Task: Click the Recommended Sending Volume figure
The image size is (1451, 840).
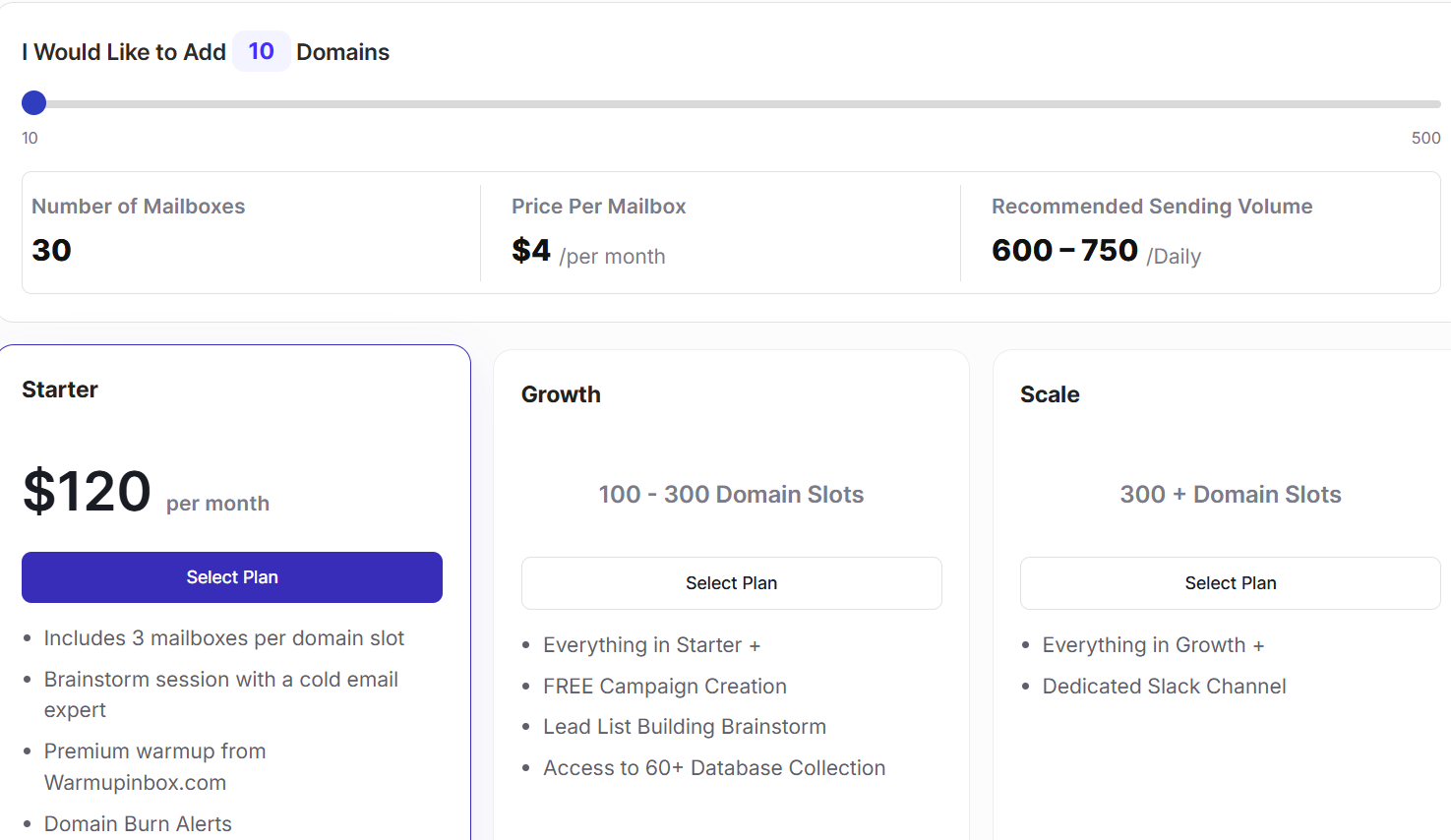Action: point(1064,249)
